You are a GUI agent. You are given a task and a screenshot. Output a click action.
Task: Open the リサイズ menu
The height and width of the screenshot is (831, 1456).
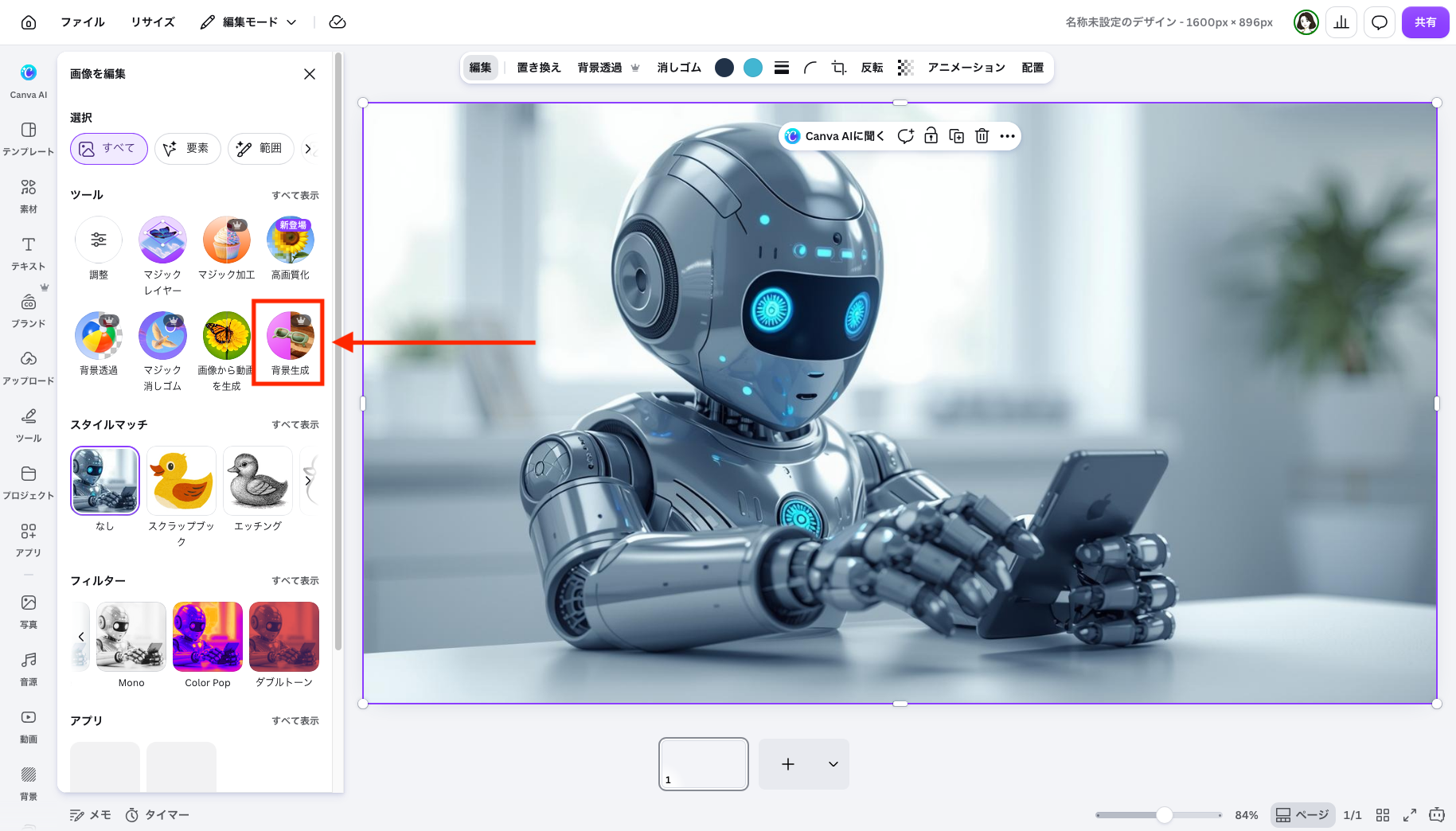(x=153, y=22)
